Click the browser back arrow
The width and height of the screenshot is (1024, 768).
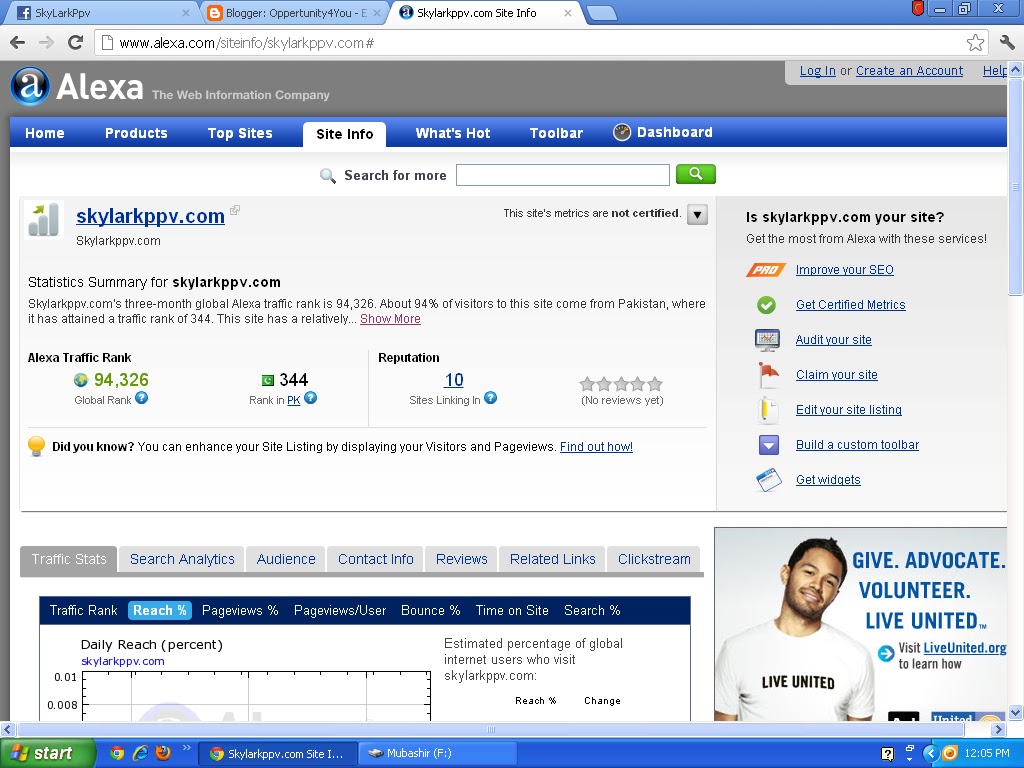point(18,43)
